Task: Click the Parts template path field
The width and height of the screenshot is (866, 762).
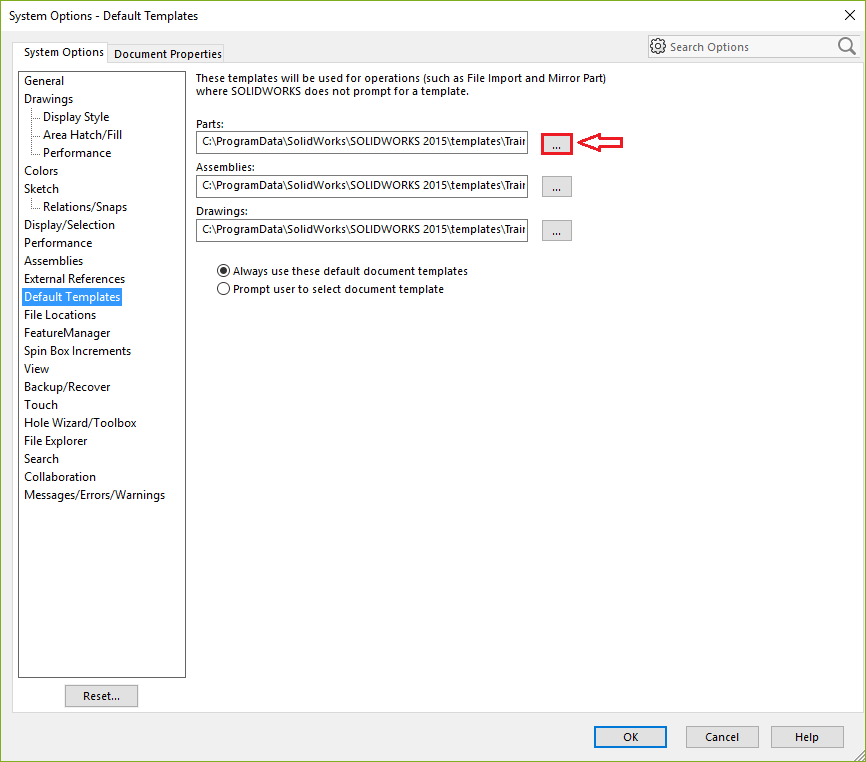Action: [362, 142]
